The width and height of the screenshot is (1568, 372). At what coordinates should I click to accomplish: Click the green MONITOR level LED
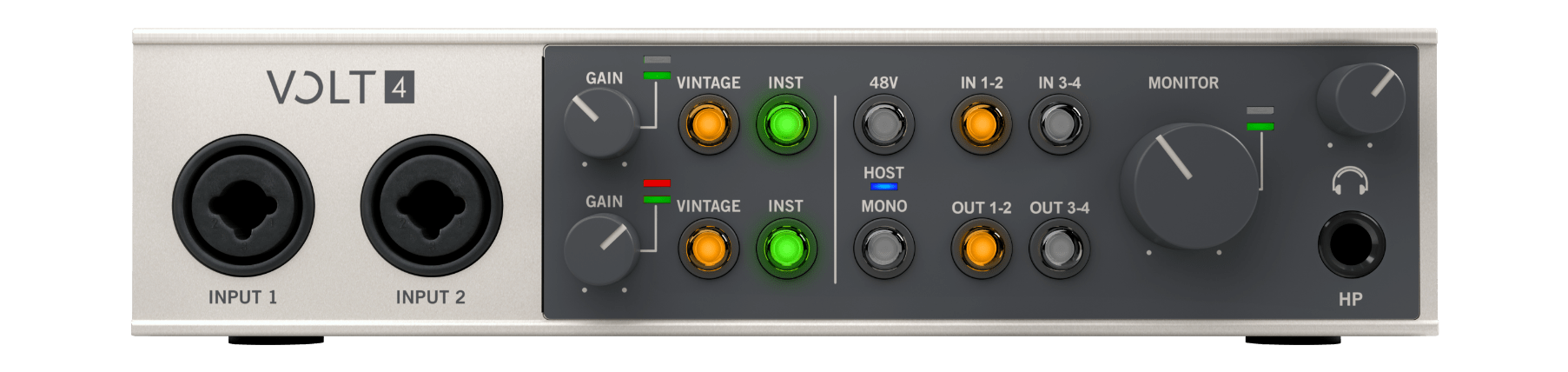pos(1260,127)
